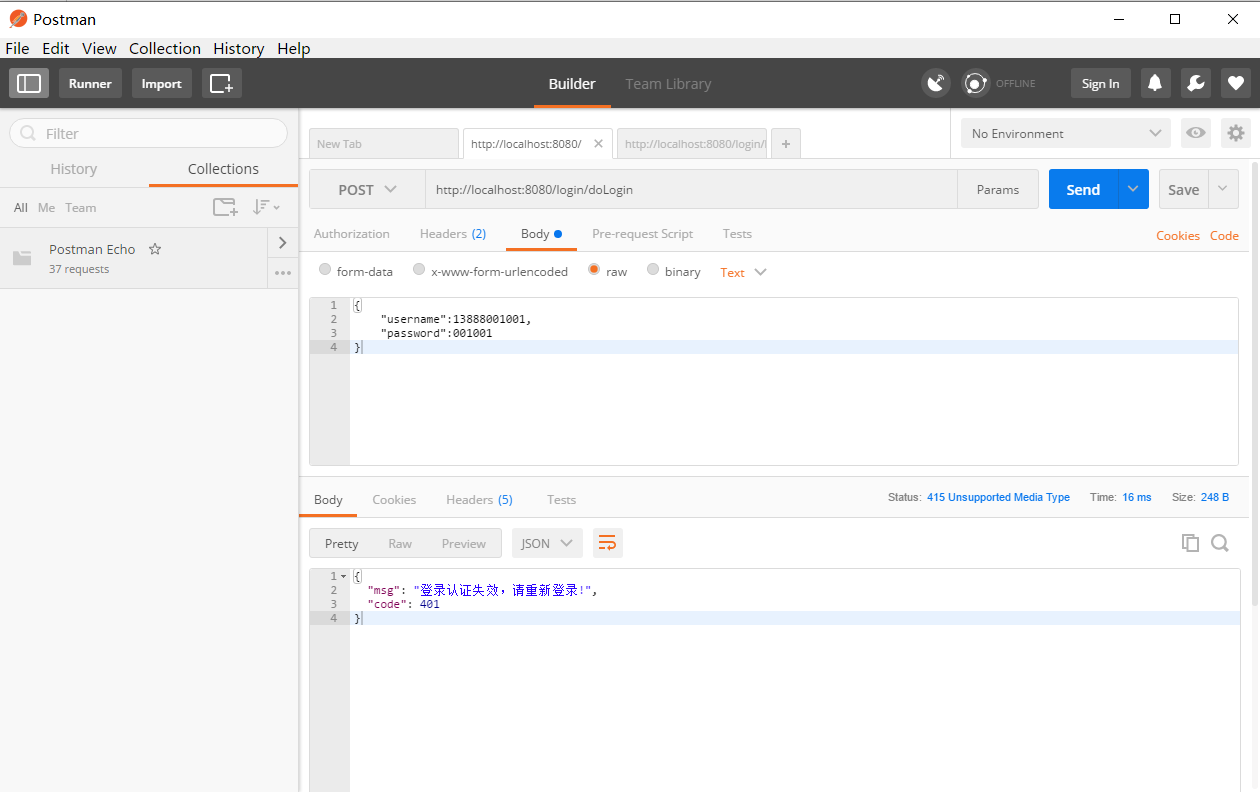The height and width of the screenshot is (792, 1260).
Task: Open the History menu
Action: coord(238,48)
